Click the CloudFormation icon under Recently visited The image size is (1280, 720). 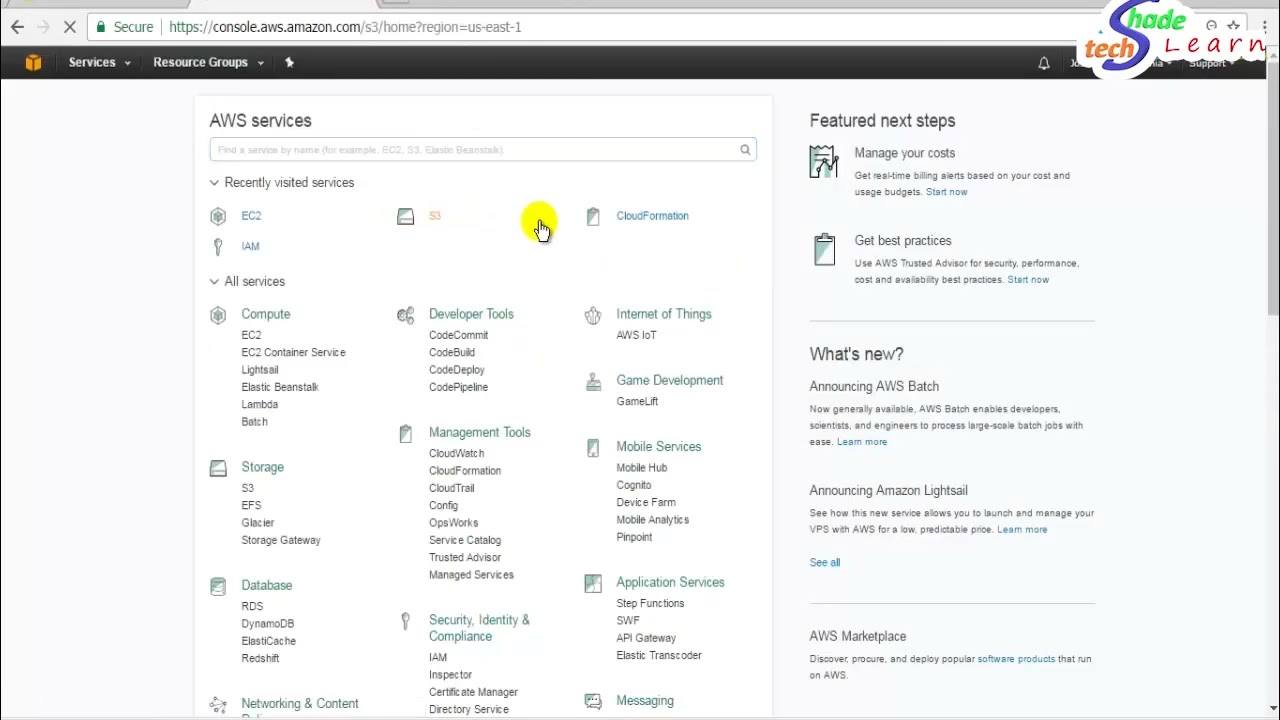click(593, 216)
